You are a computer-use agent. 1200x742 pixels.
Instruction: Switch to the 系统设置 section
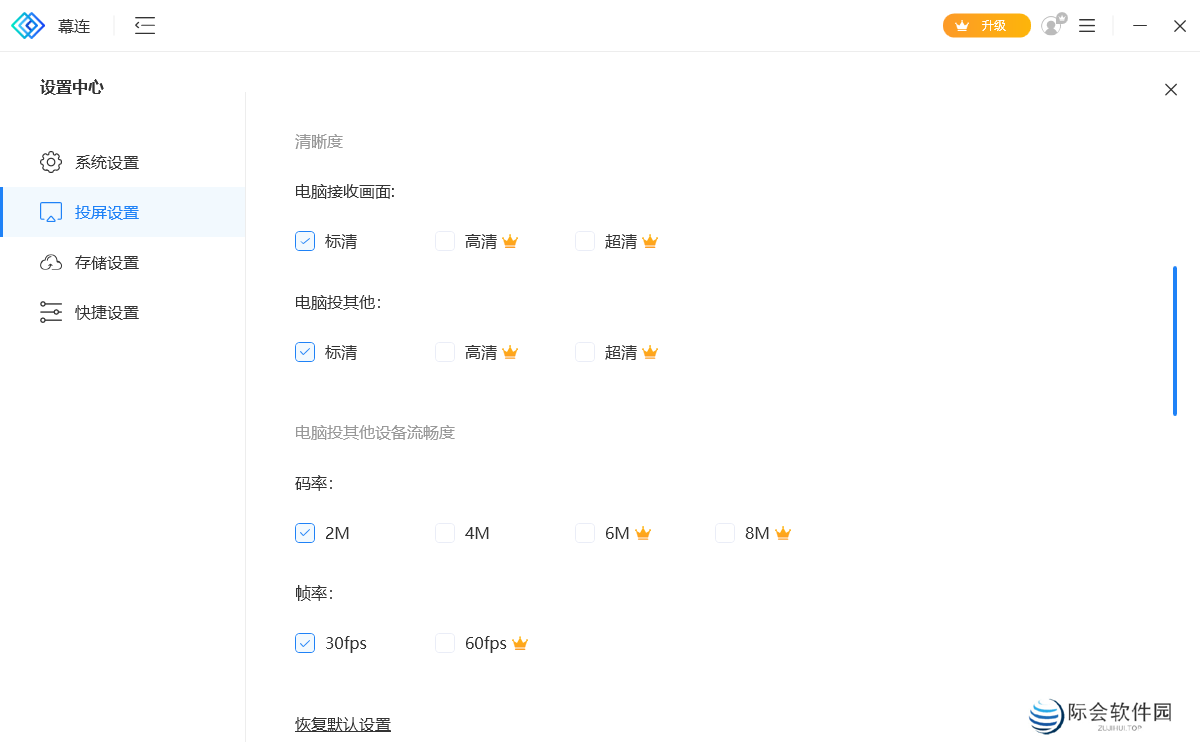pyautogui.click(x=104, y=161)
